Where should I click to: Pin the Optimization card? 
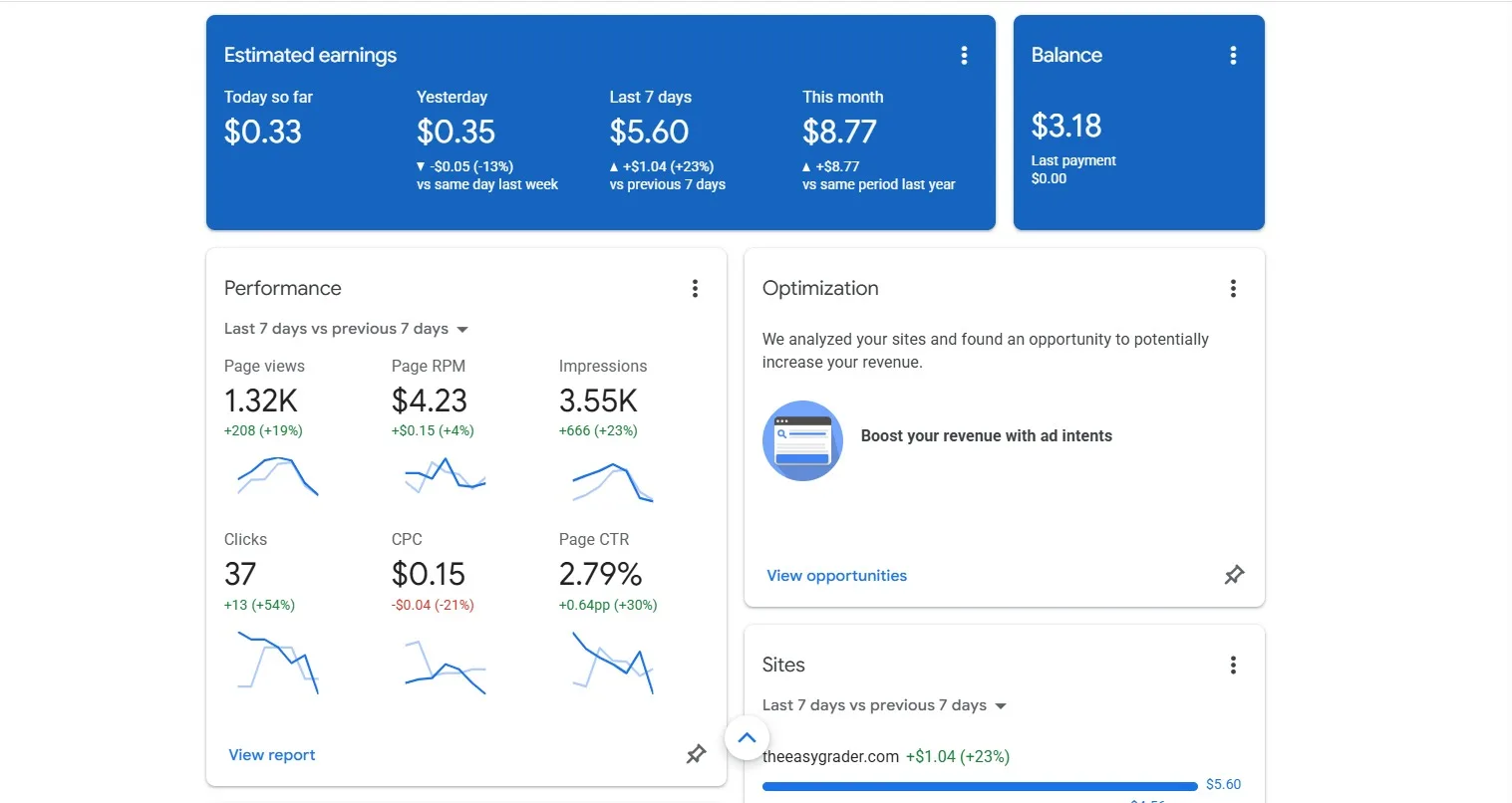coord(1234,575)
